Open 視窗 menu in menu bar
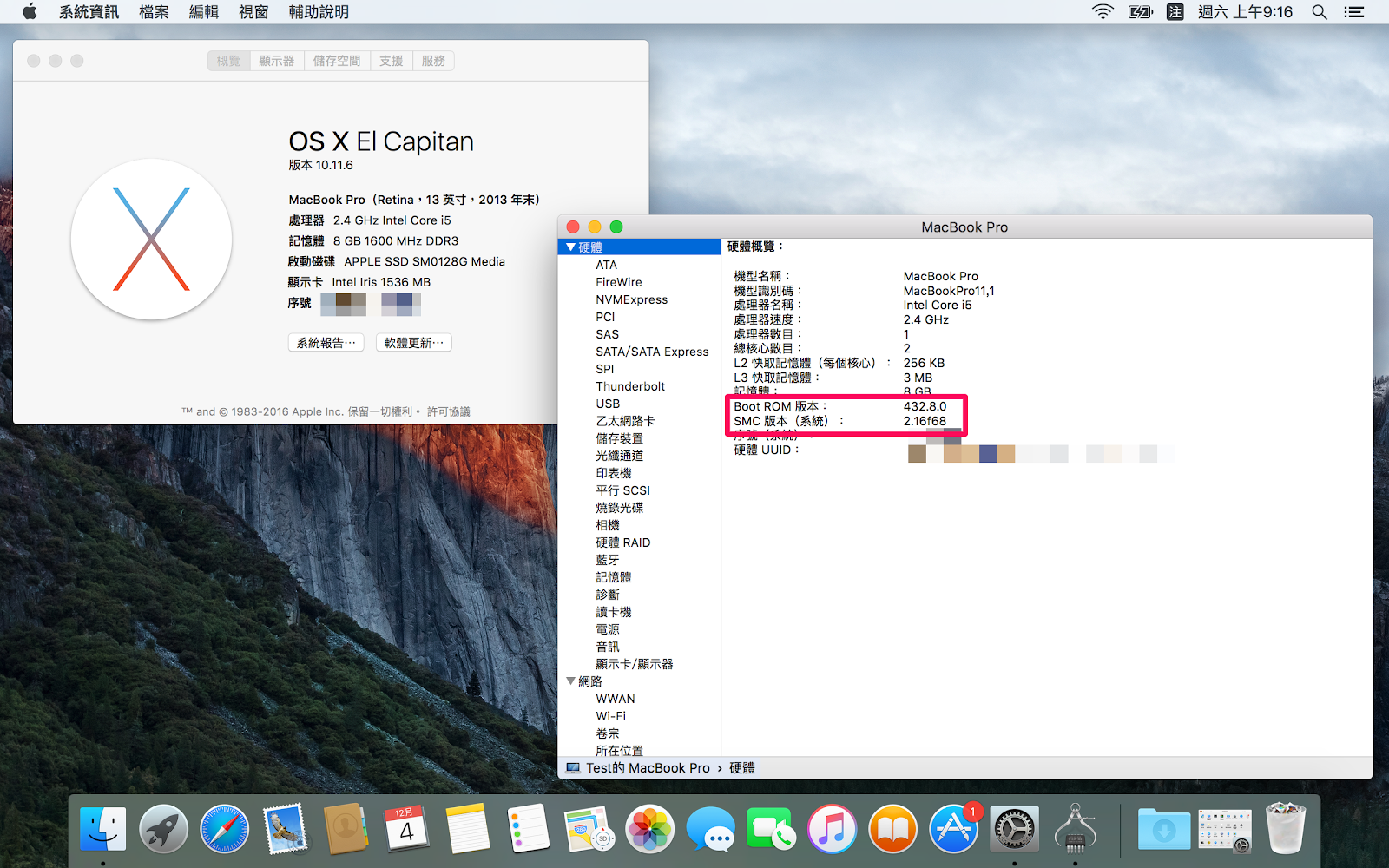 [253, 11]
